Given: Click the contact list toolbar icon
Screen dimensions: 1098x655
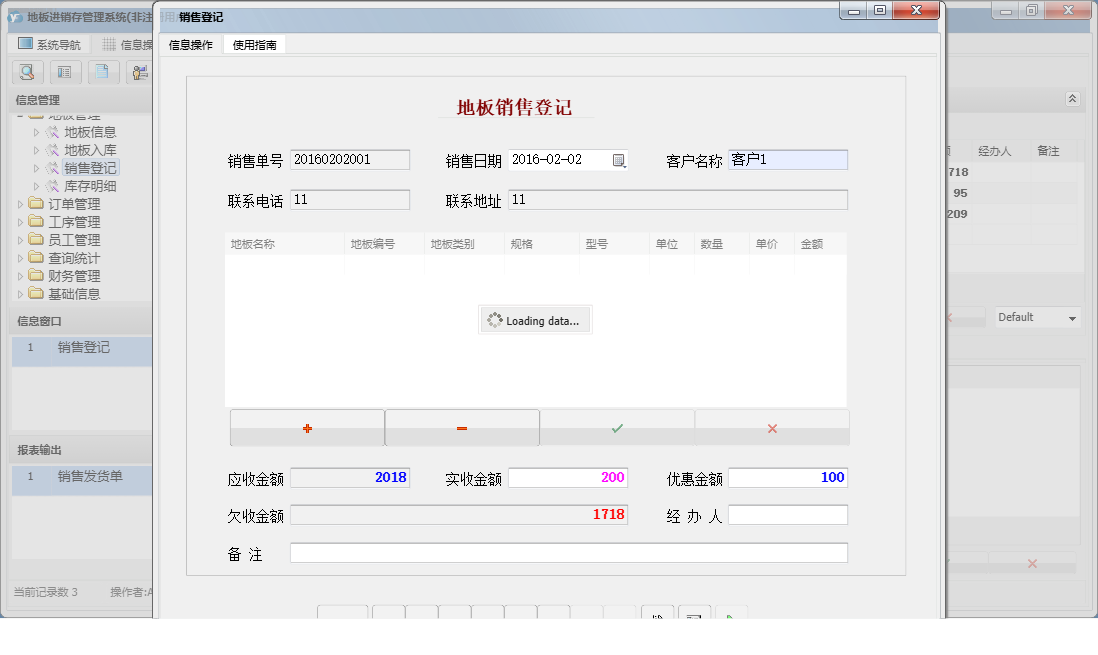Looking at the screenshot, I should coord(65,72).
